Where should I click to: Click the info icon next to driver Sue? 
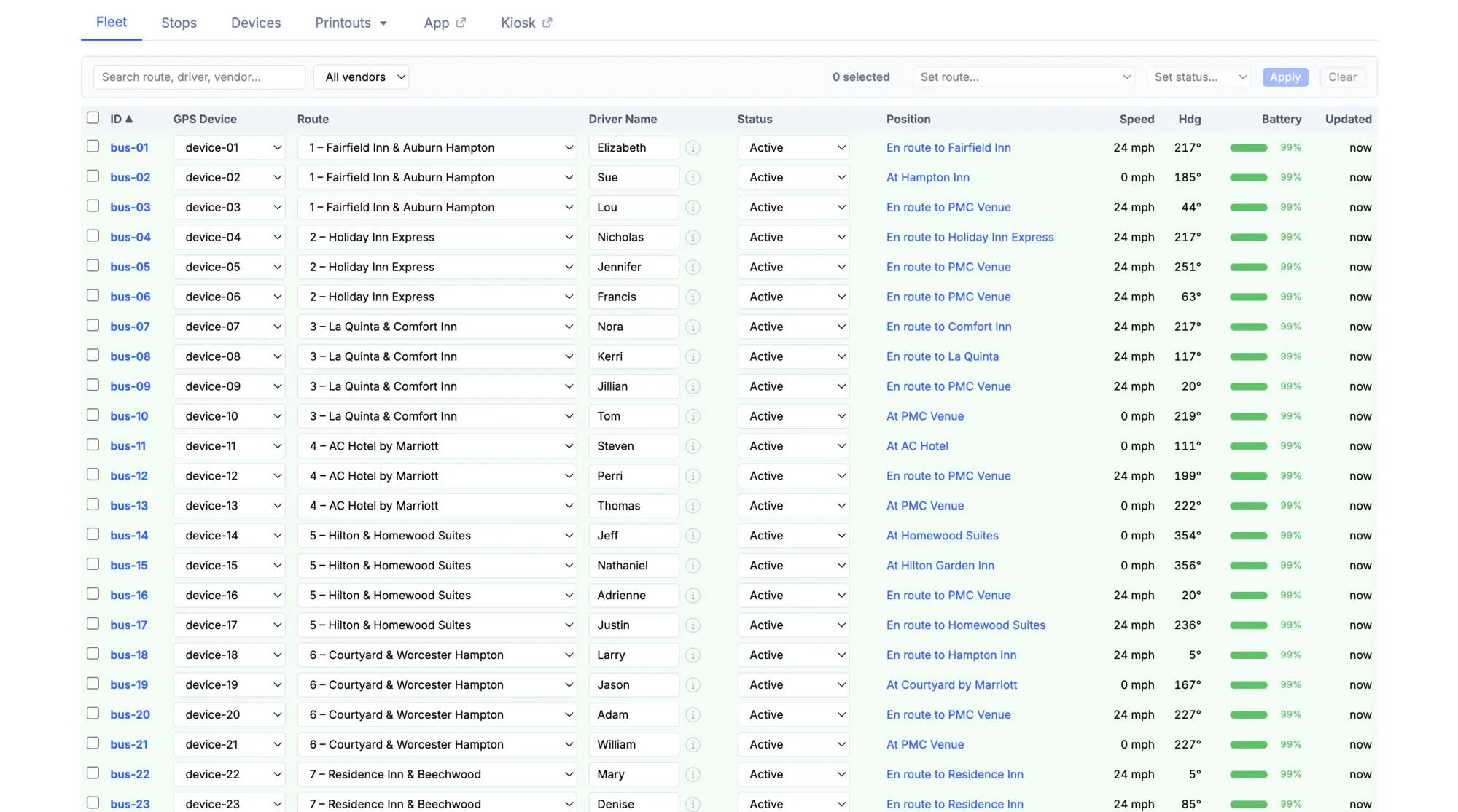[693, 177]
